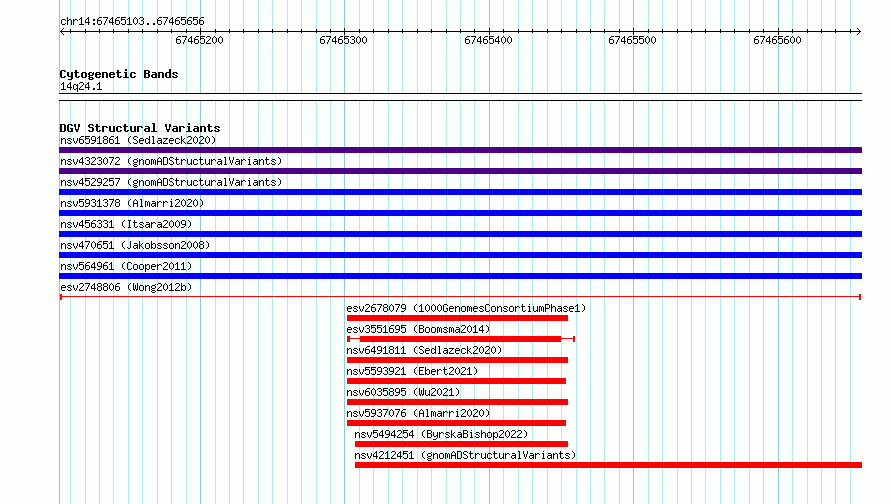The width and height of the screenshot is (890, 504).
Task: Click the red bar for nsv5937076
Action: pyautogui.click(x=456, y=423)
